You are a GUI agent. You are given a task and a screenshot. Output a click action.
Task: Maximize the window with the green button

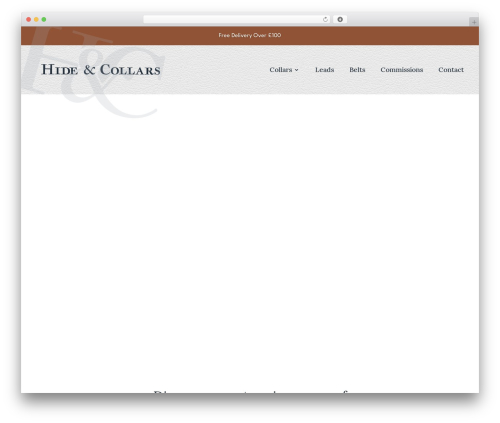click(x=44, y=19)
